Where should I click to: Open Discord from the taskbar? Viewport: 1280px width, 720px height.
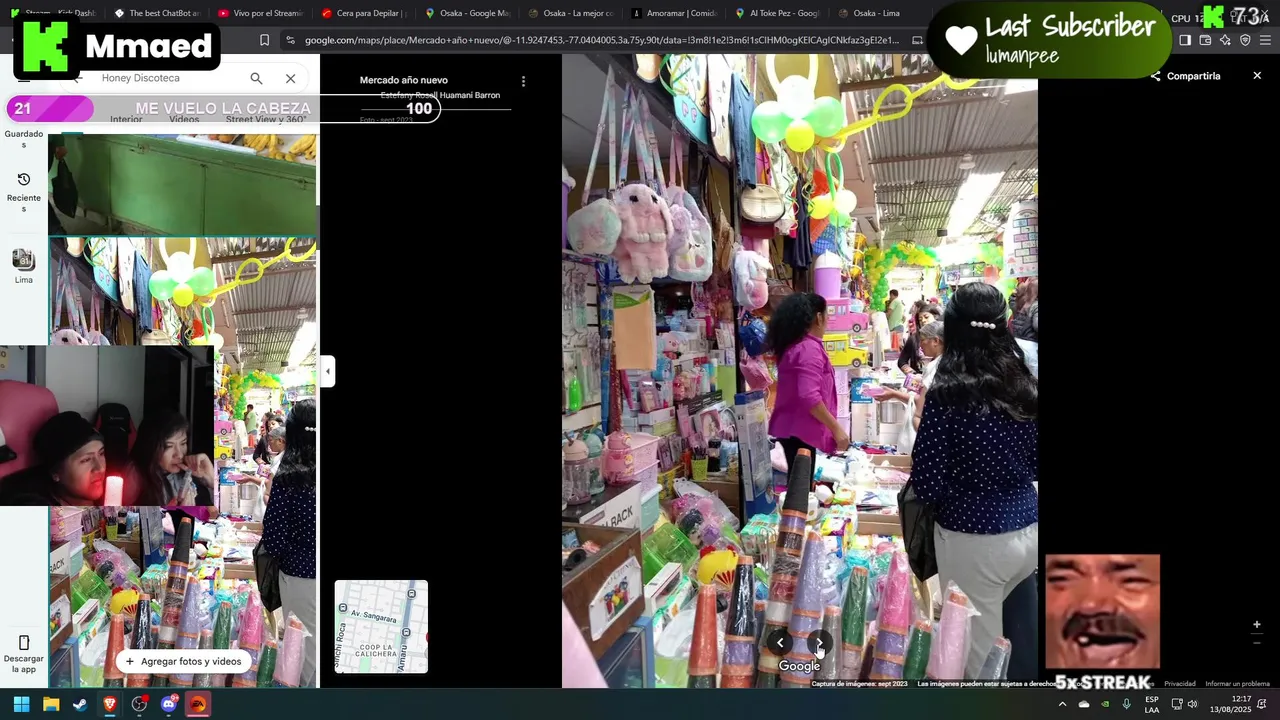[169, 704]
